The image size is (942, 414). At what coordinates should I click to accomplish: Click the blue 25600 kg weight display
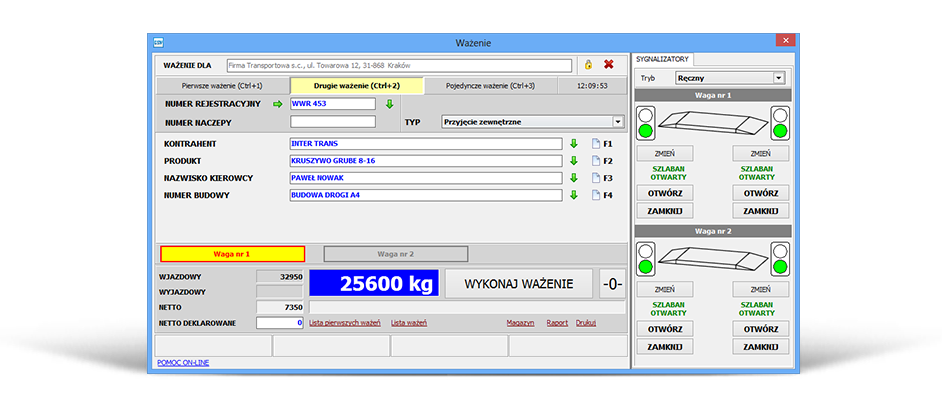click(373, 284)
